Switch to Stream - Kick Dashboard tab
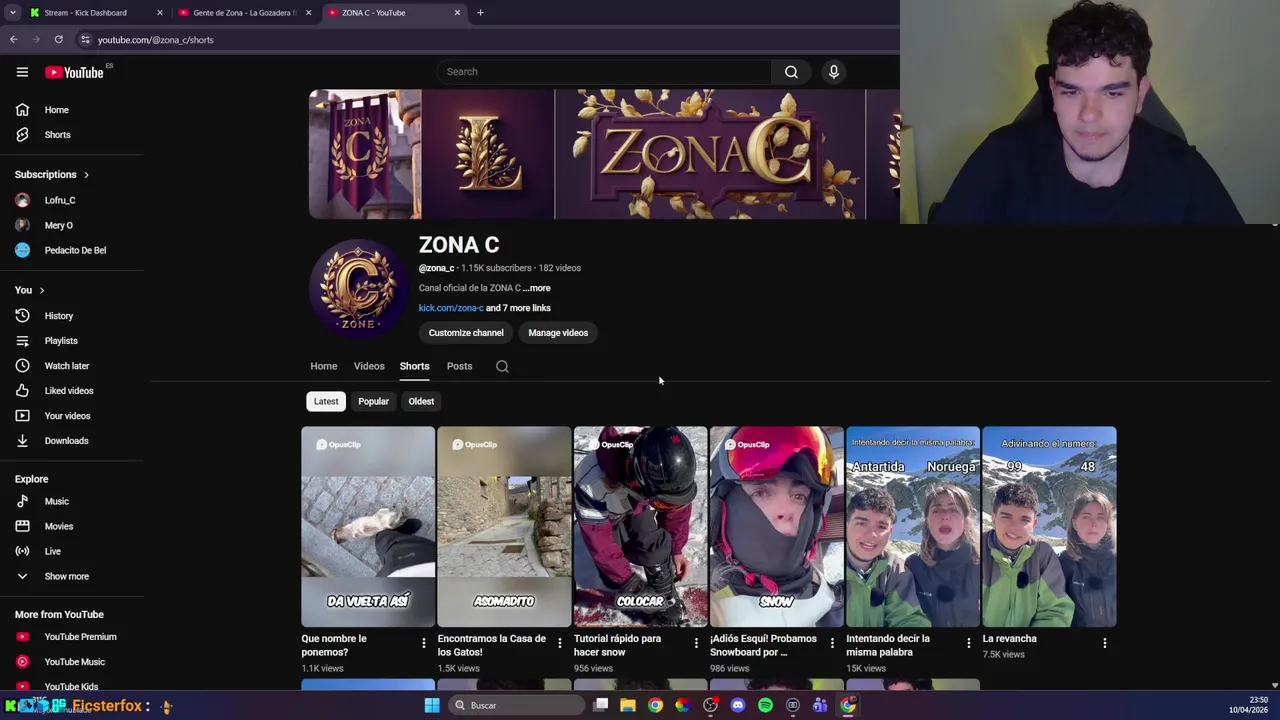The image size is (1280, 720). tap(96, 13)
